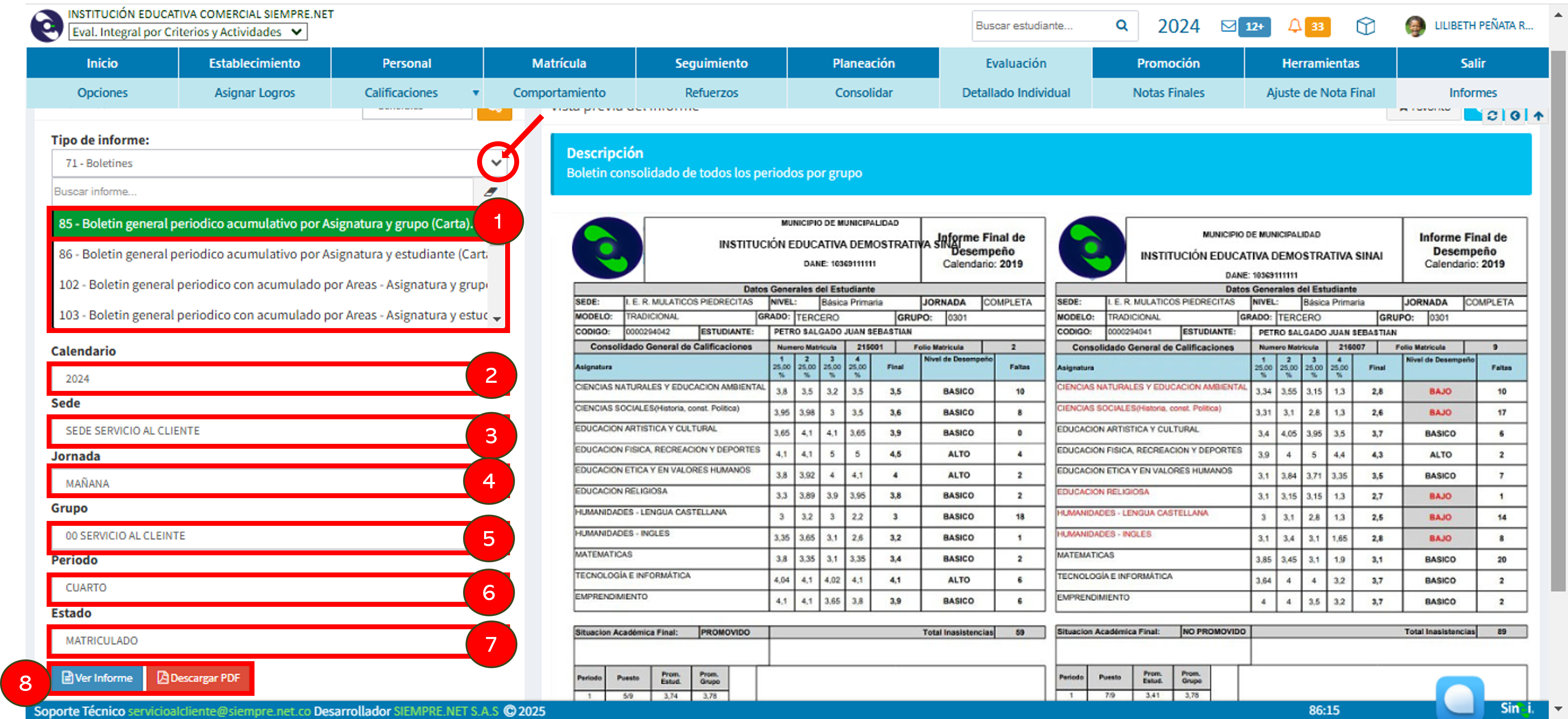The height and width of the screenshot is (719, 1568).
Task: Click the Buscar informe search field
Action: pos(262,191)
